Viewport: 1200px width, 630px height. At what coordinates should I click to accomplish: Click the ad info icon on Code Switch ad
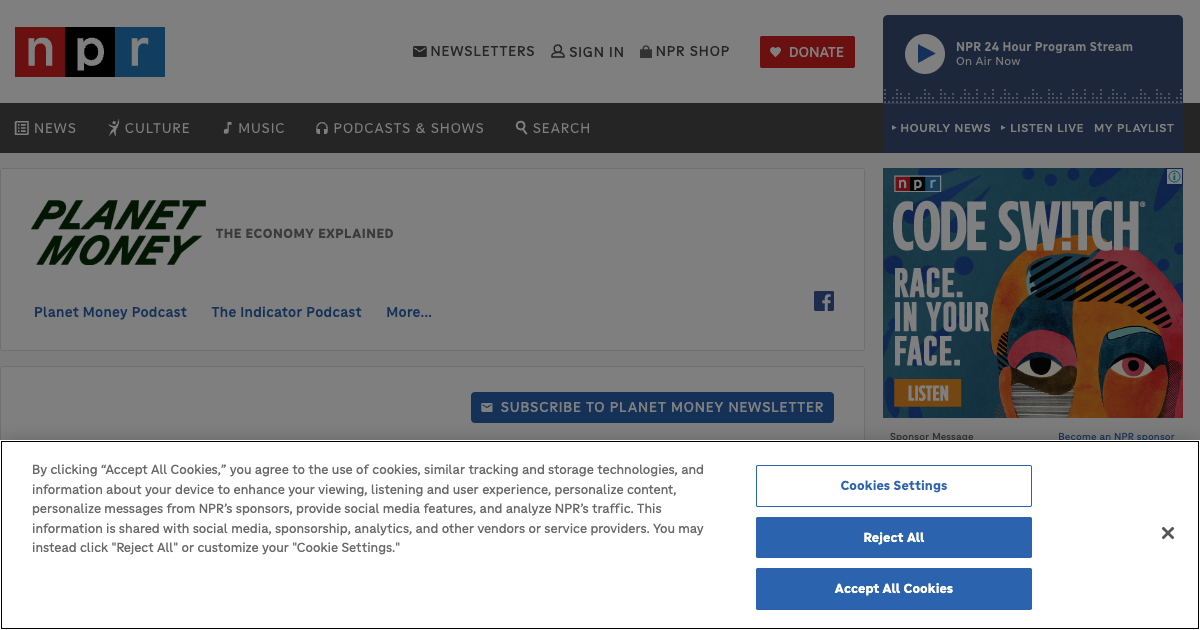click(x=1175, y=176)
